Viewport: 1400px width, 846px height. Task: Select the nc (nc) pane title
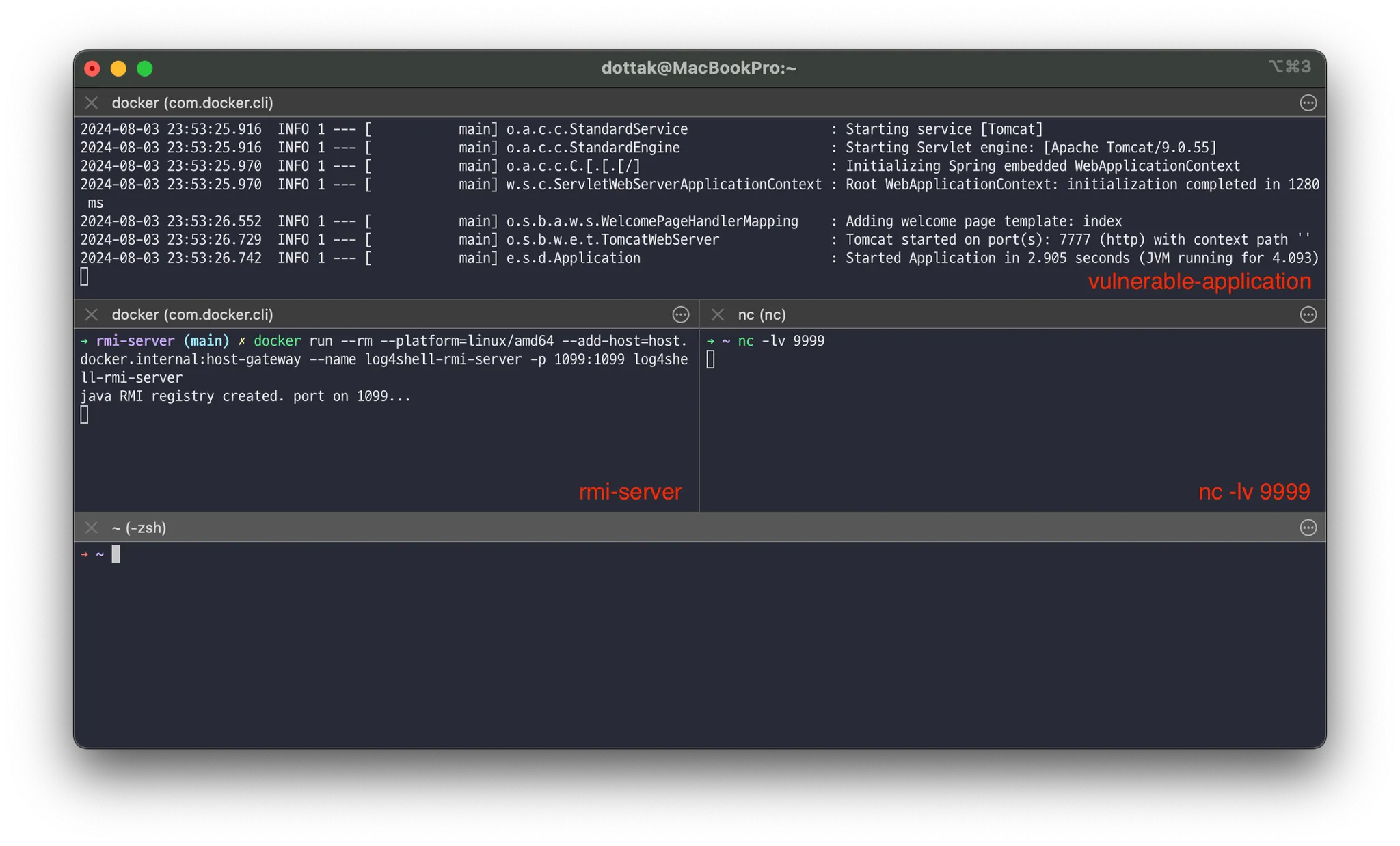point(762,315)
